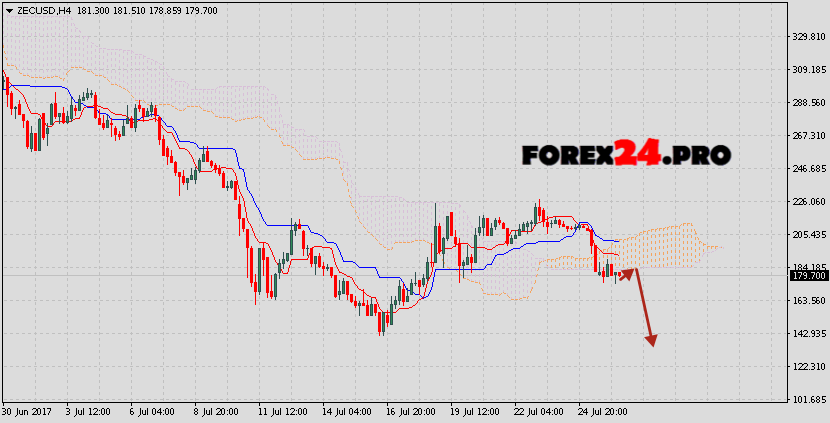Select the current price tag 179.700
Image resolution: width=830 pixels, height=423 pixels.
808,275
